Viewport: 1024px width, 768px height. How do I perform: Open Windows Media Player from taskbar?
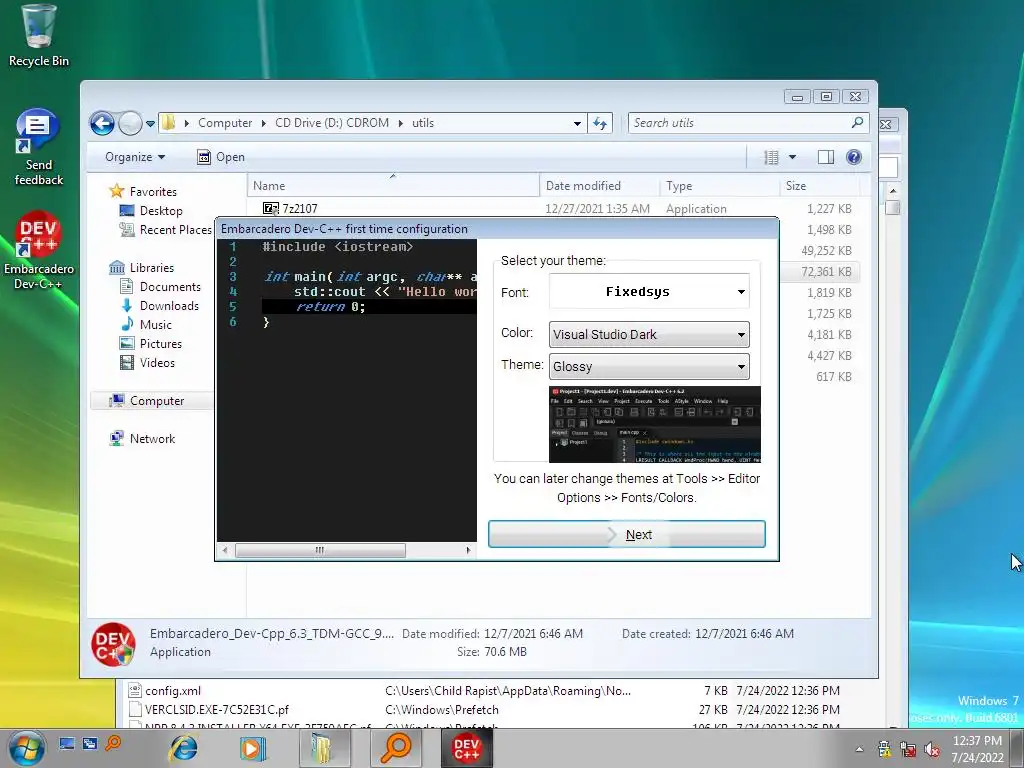(253, 748)
